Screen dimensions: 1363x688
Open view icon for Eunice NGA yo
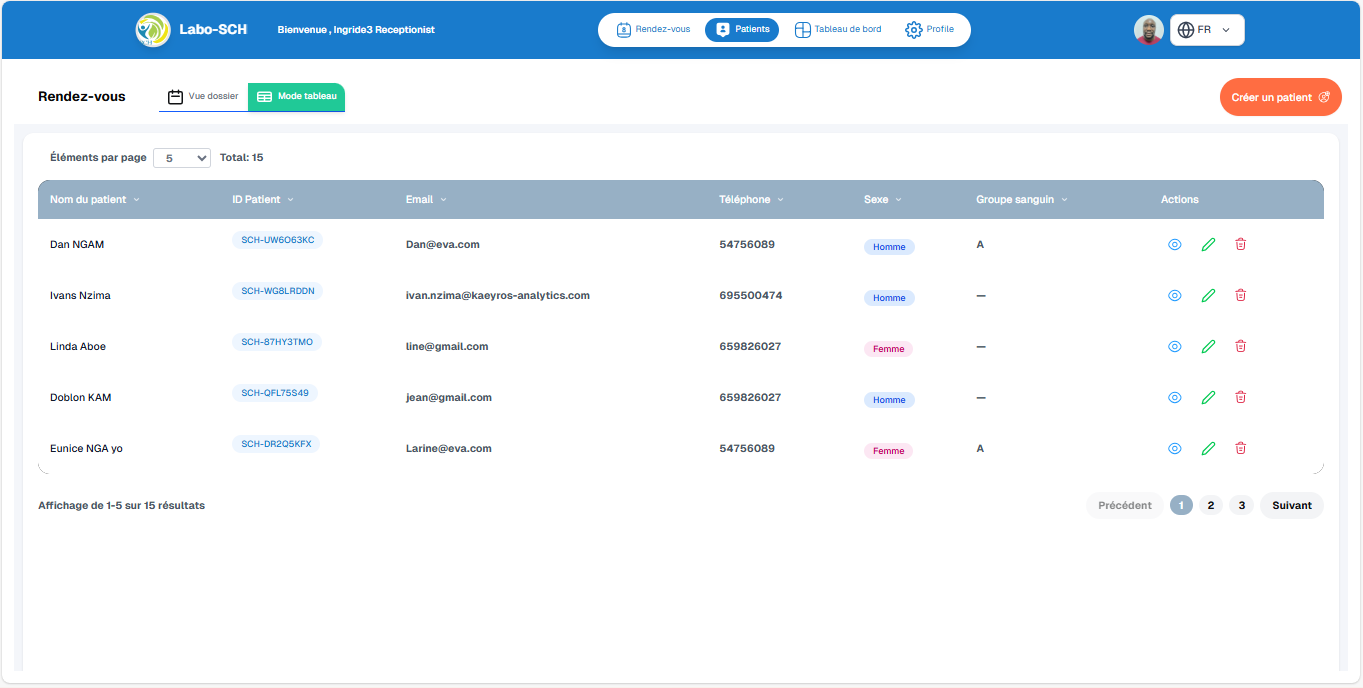click(x=1174, y=448)
